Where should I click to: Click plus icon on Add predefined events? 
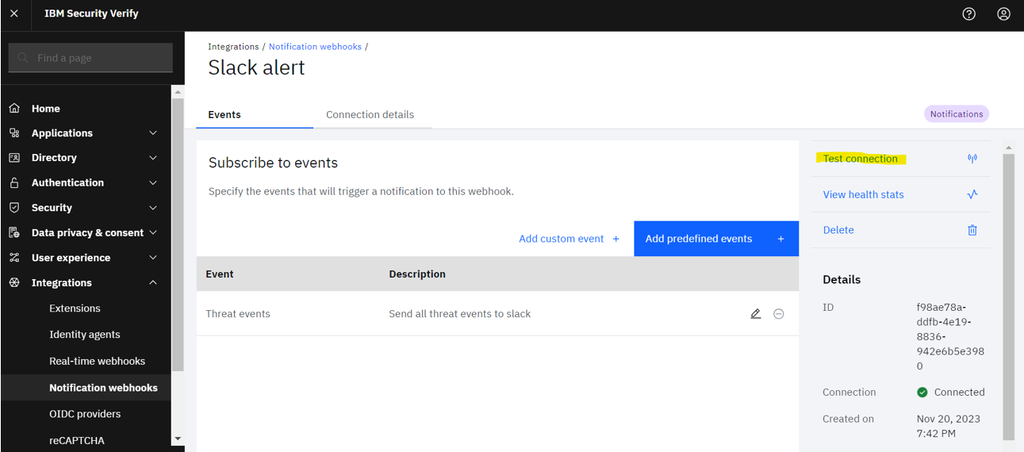coord(780,239)
